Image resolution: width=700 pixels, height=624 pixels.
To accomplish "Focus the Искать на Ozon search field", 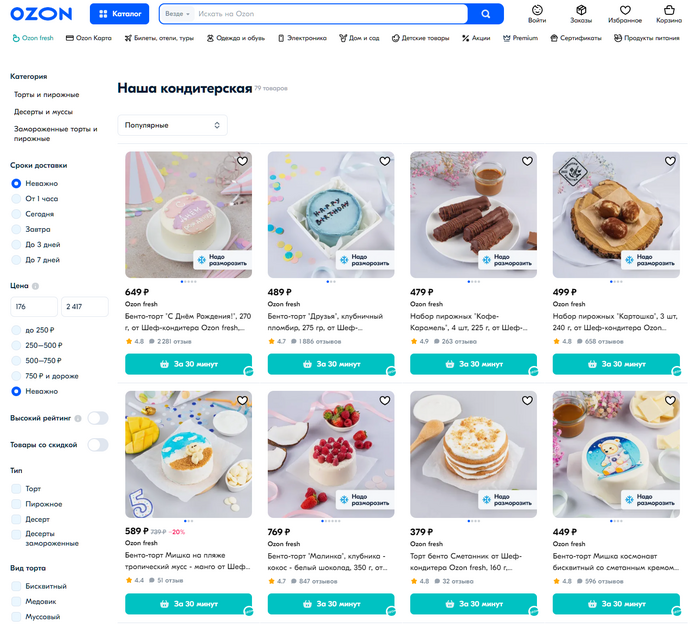I will click(x=330, y=14).
